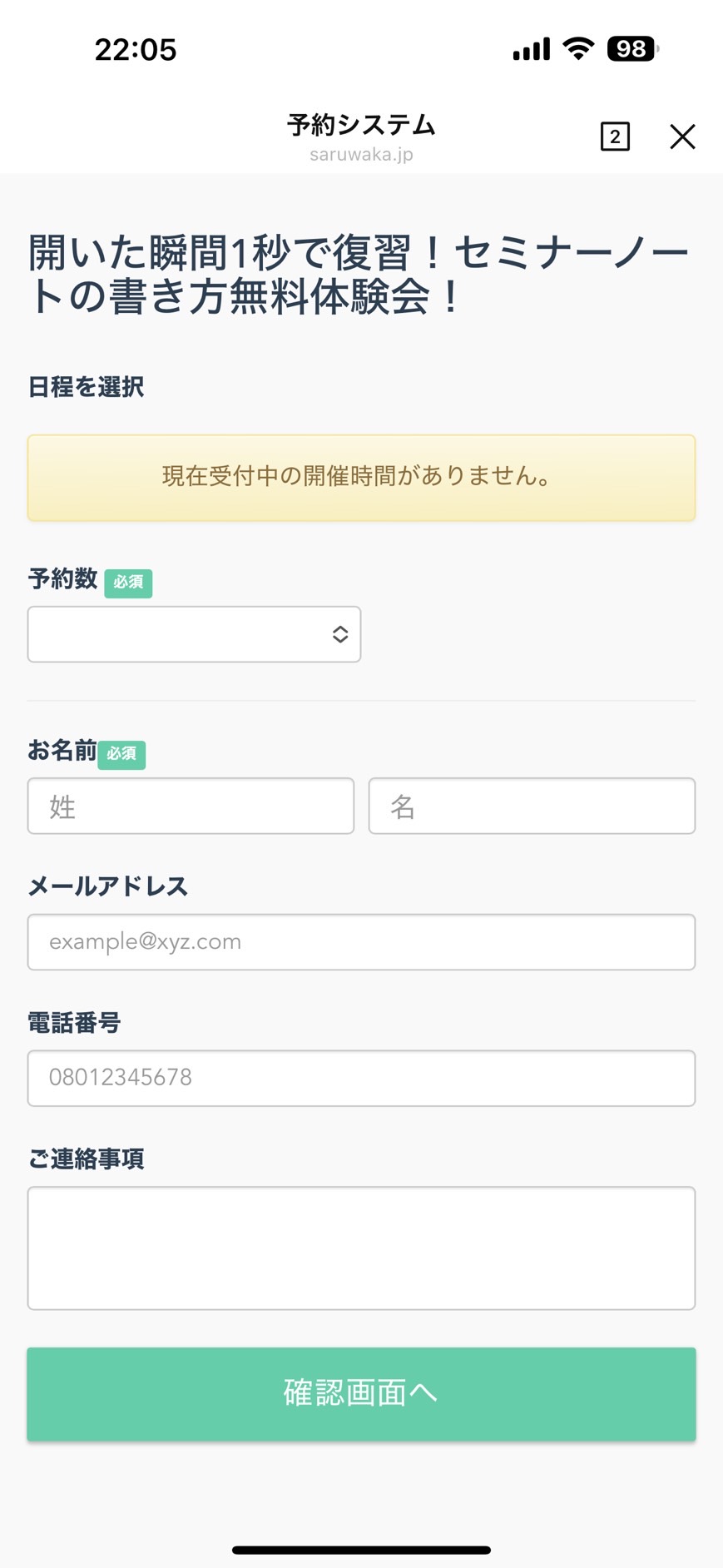The image size is (723, 1568).
Task: Open the tabs counter icon showing 2
Action: pyautogui.click(x=615, y=136)
